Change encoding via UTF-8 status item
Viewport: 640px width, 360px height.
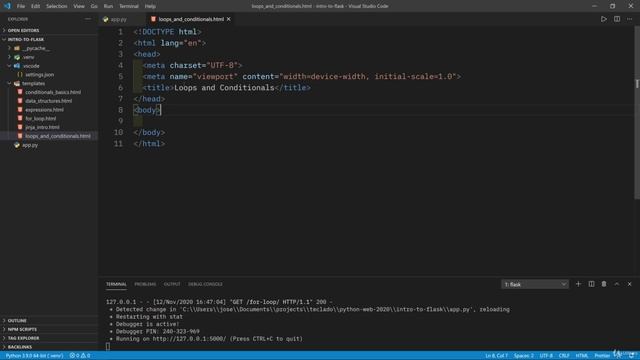click(546, 356)
